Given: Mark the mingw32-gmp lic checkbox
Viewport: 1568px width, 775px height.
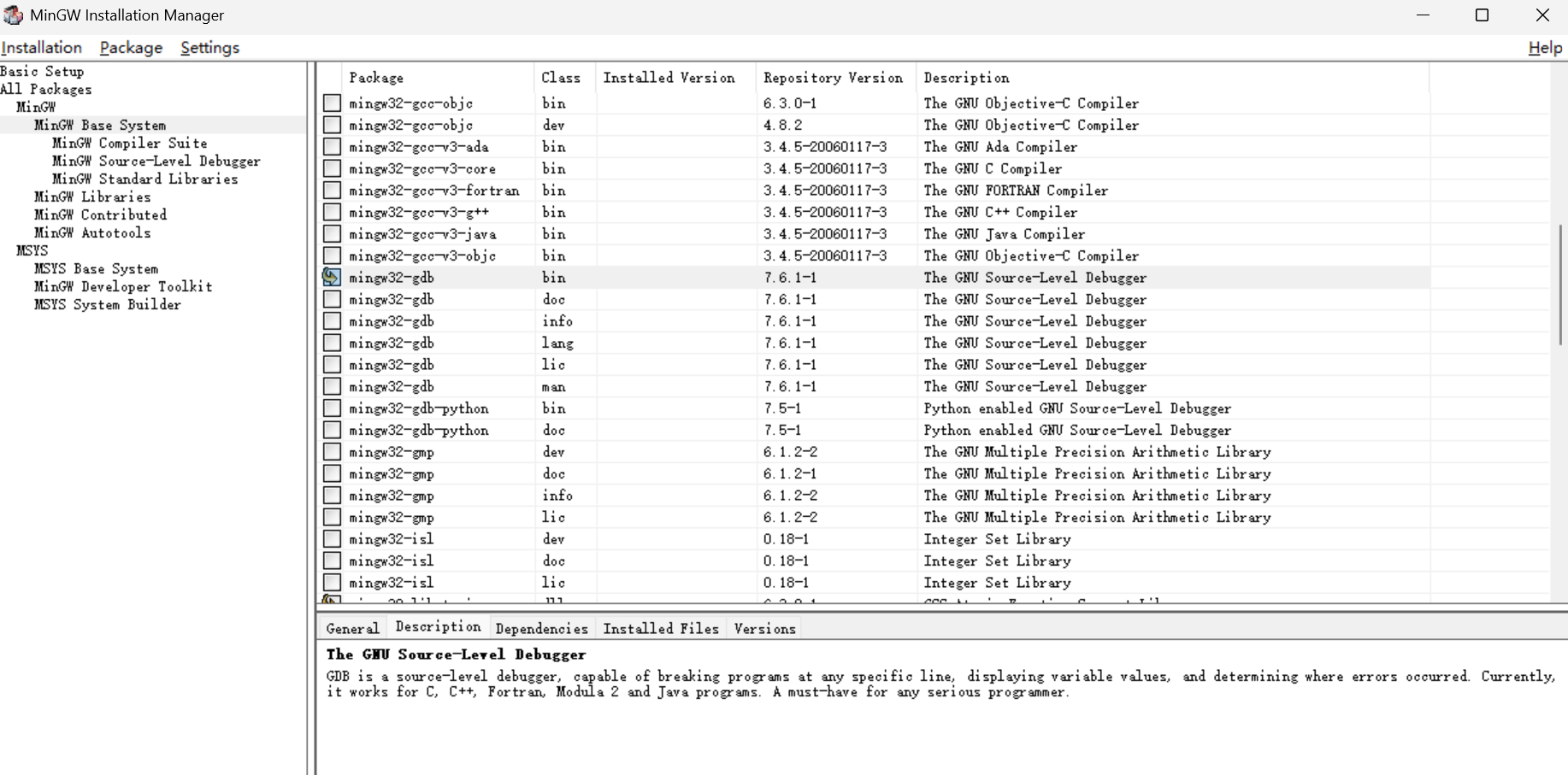Looking at the screenshot, I should click(332, 517).
